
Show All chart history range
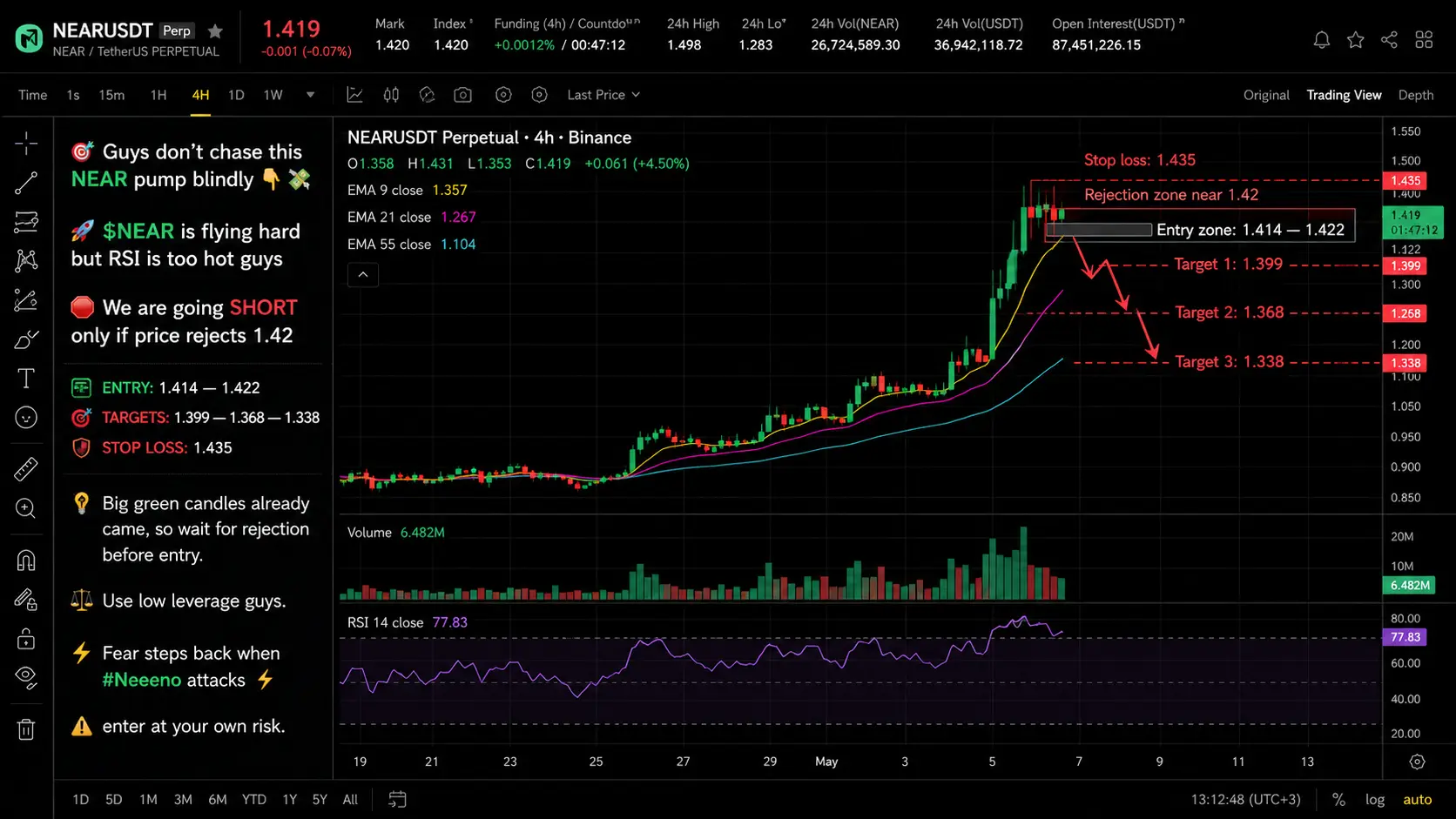click(350, 799)
